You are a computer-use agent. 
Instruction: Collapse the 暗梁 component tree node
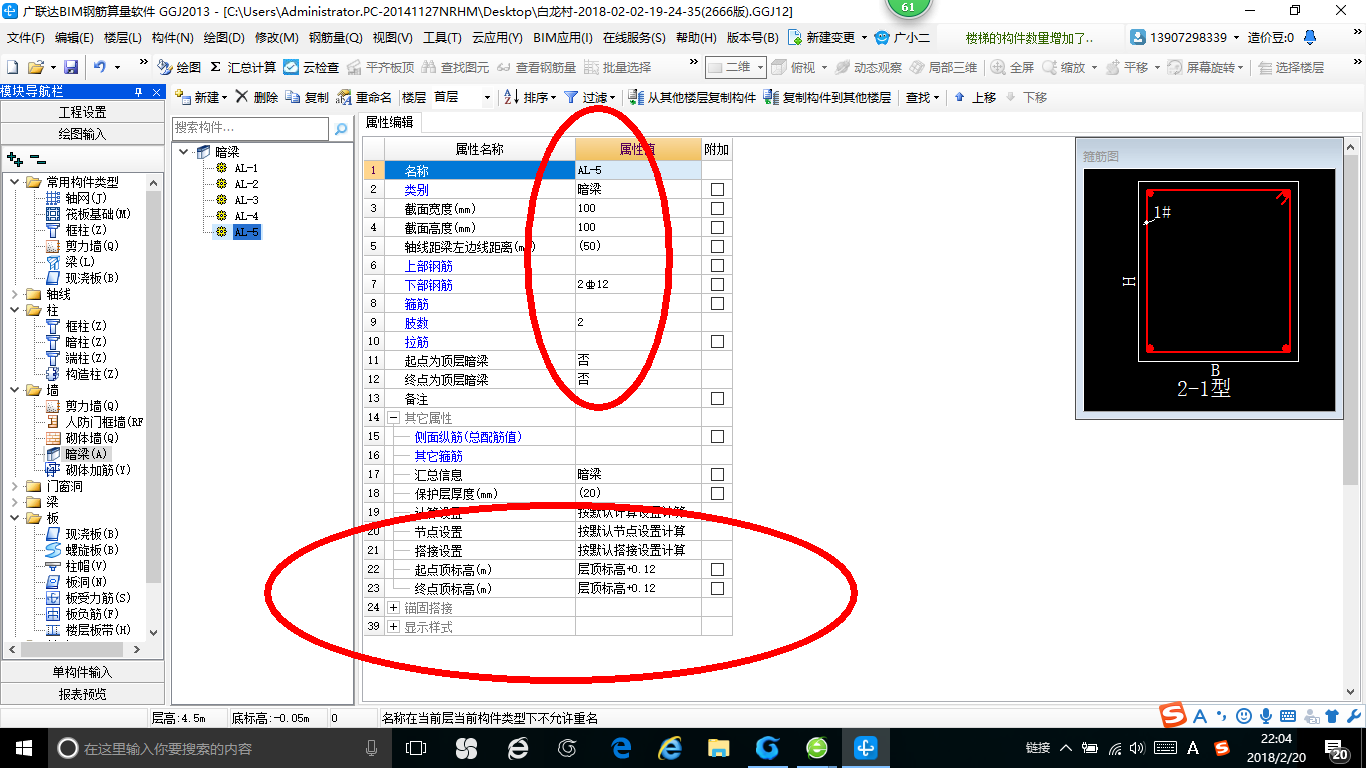(184, 152)
